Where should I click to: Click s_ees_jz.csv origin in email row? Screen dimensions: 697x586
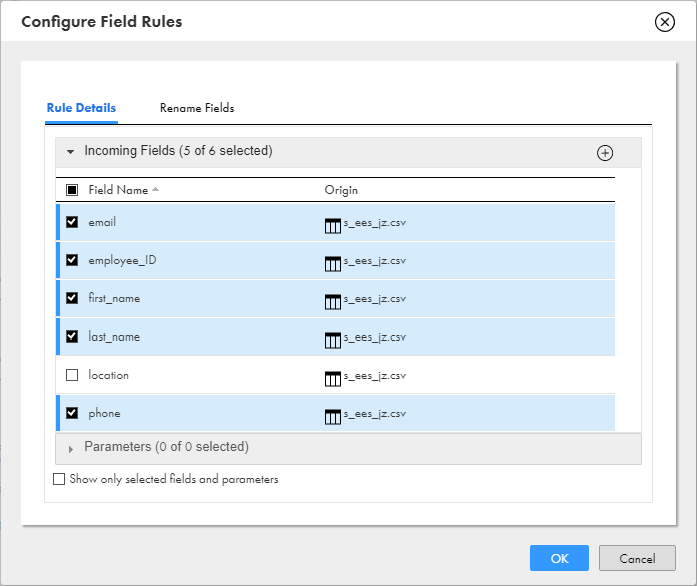pyautogui.click(x=374, y=223)
